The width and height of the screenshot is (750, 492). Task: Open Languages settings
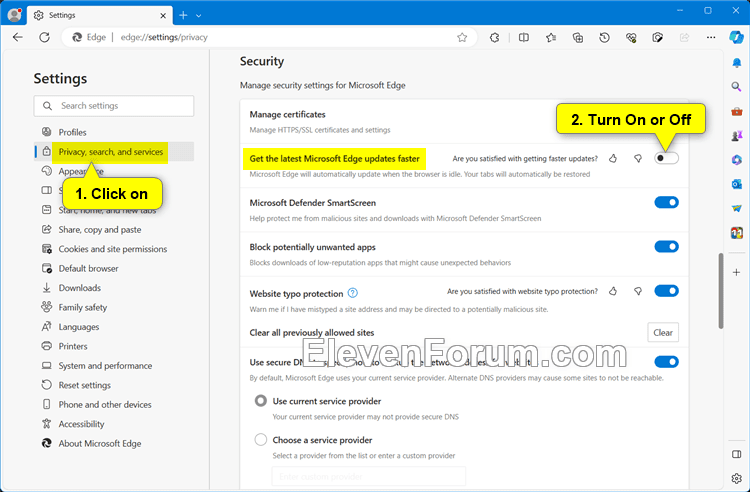point(114,327)
